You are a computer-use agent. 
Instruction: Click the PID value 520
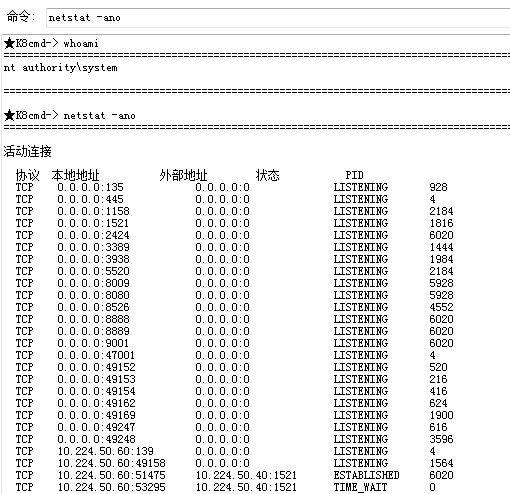pyautogui.click(x=438, y=367)
